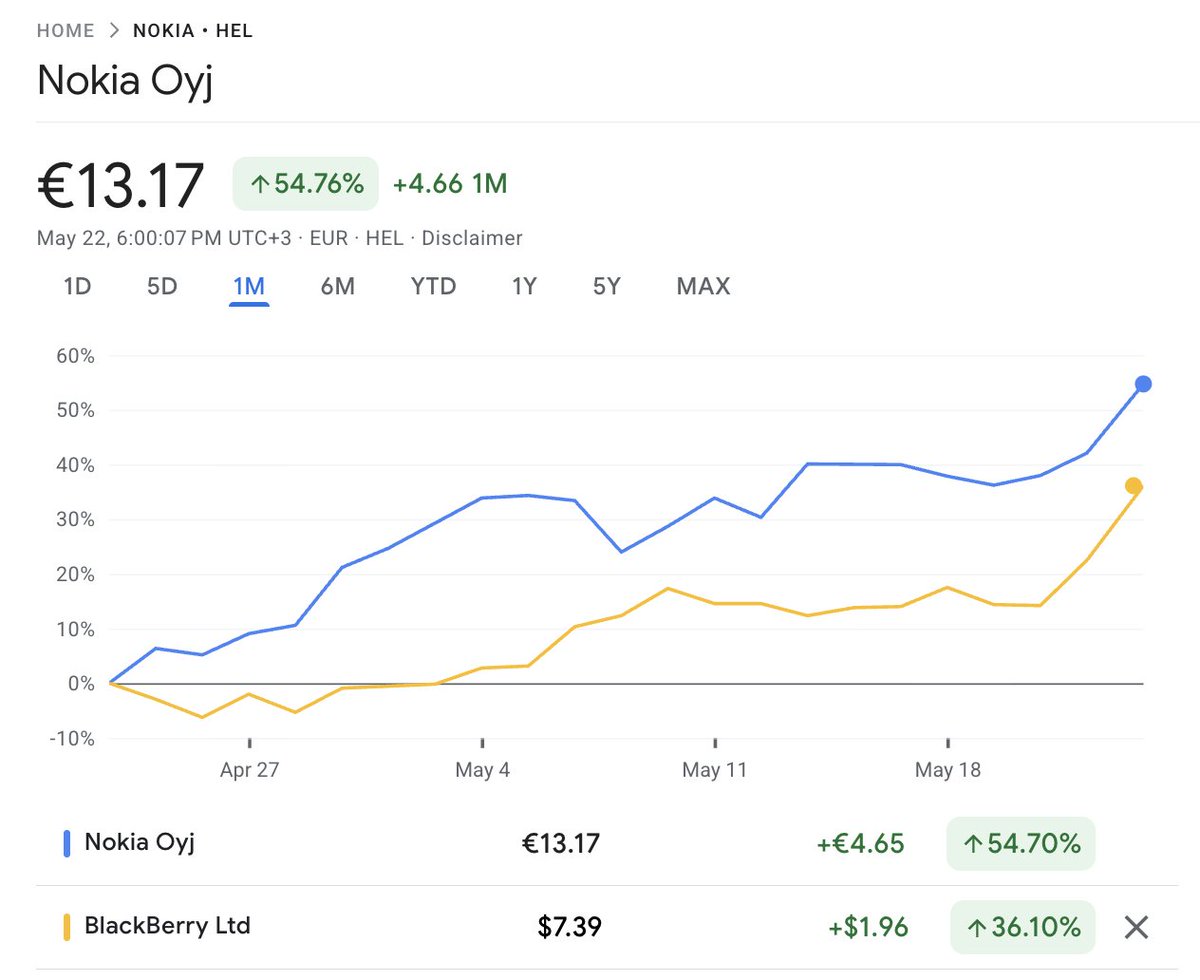Click the 54.70% badge in Nokia row

pyautogui.click(x=1020, y=844)
